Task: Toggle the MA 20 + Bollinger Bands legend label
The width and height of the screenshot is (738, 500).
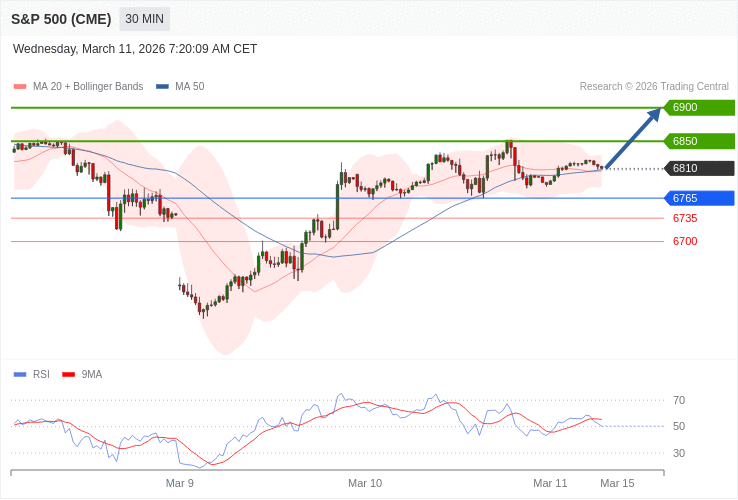Action: 88,87
